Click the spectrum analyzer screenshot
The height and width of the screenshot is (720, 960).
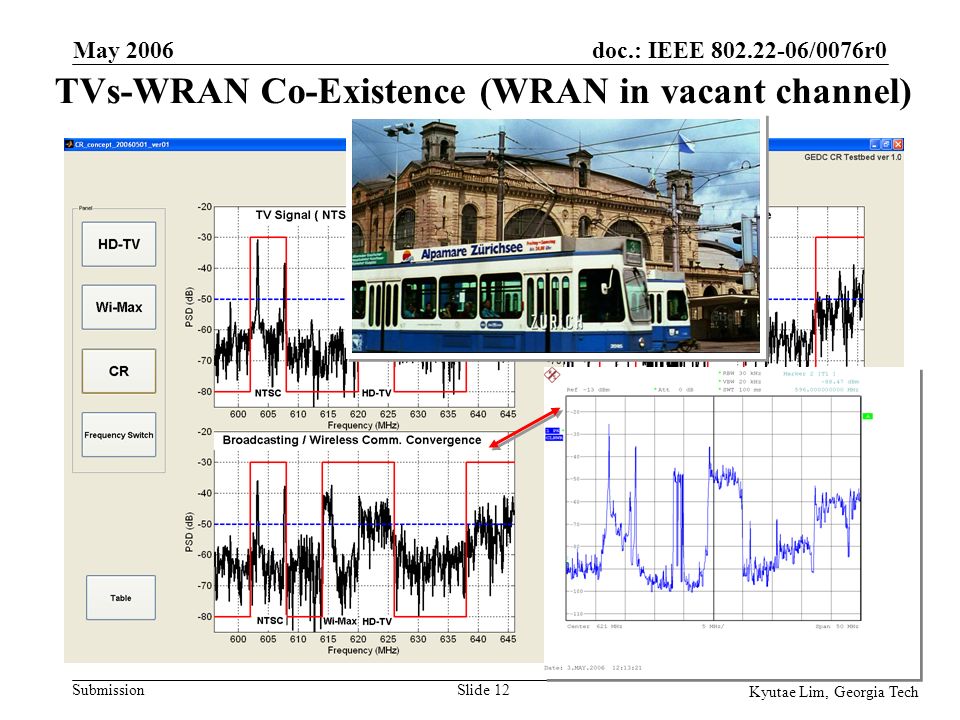pyautogui.click(x=732, y=522)
